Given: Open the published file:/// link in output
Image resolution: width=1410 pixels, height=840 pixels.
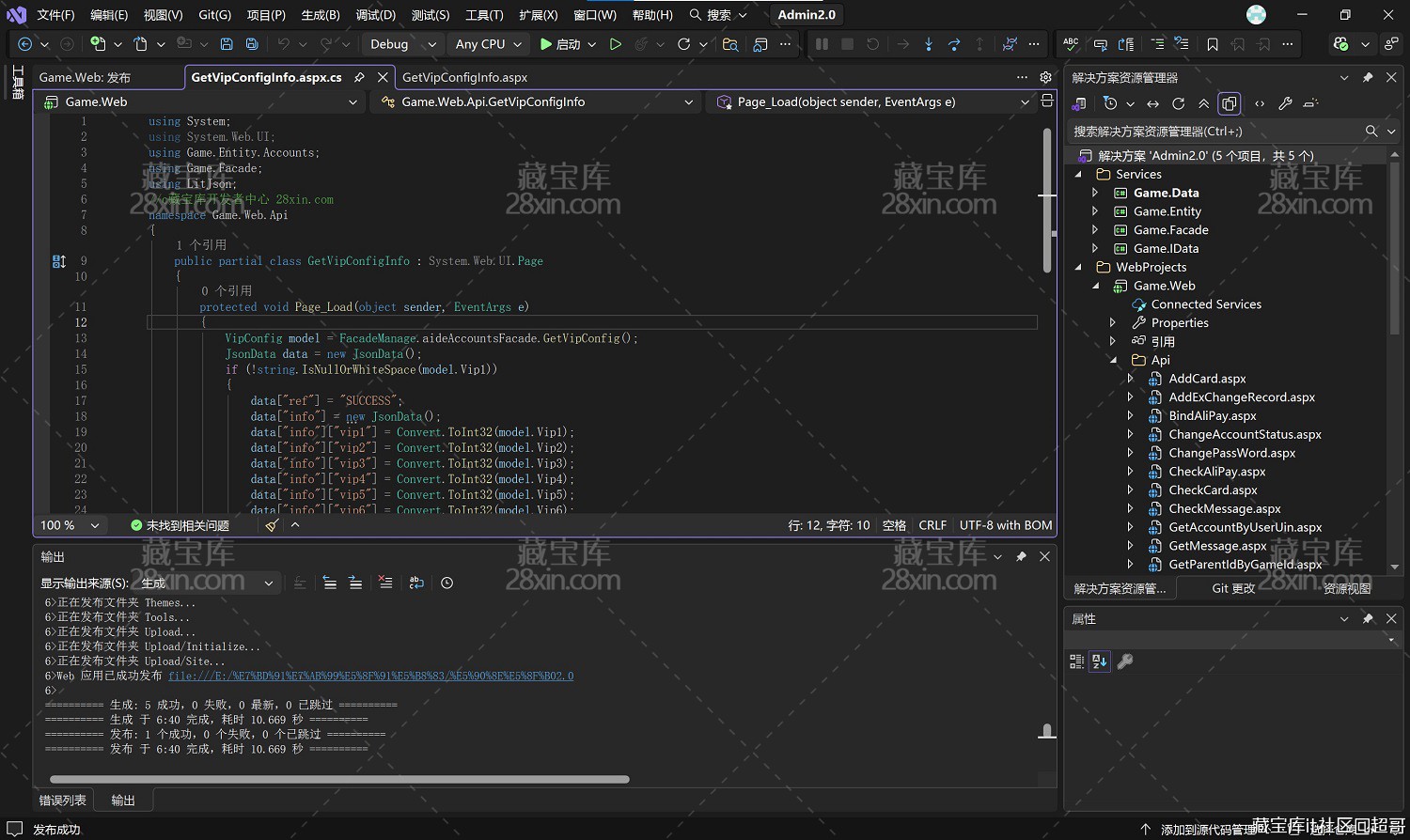Looking at the screenshot, I should (x=371, y=676).
